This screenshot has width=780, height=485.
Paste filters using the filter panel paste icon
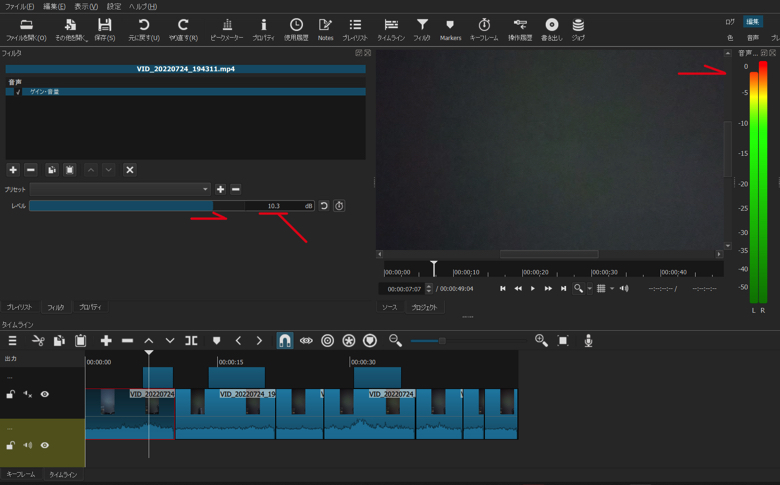(70, 170)
